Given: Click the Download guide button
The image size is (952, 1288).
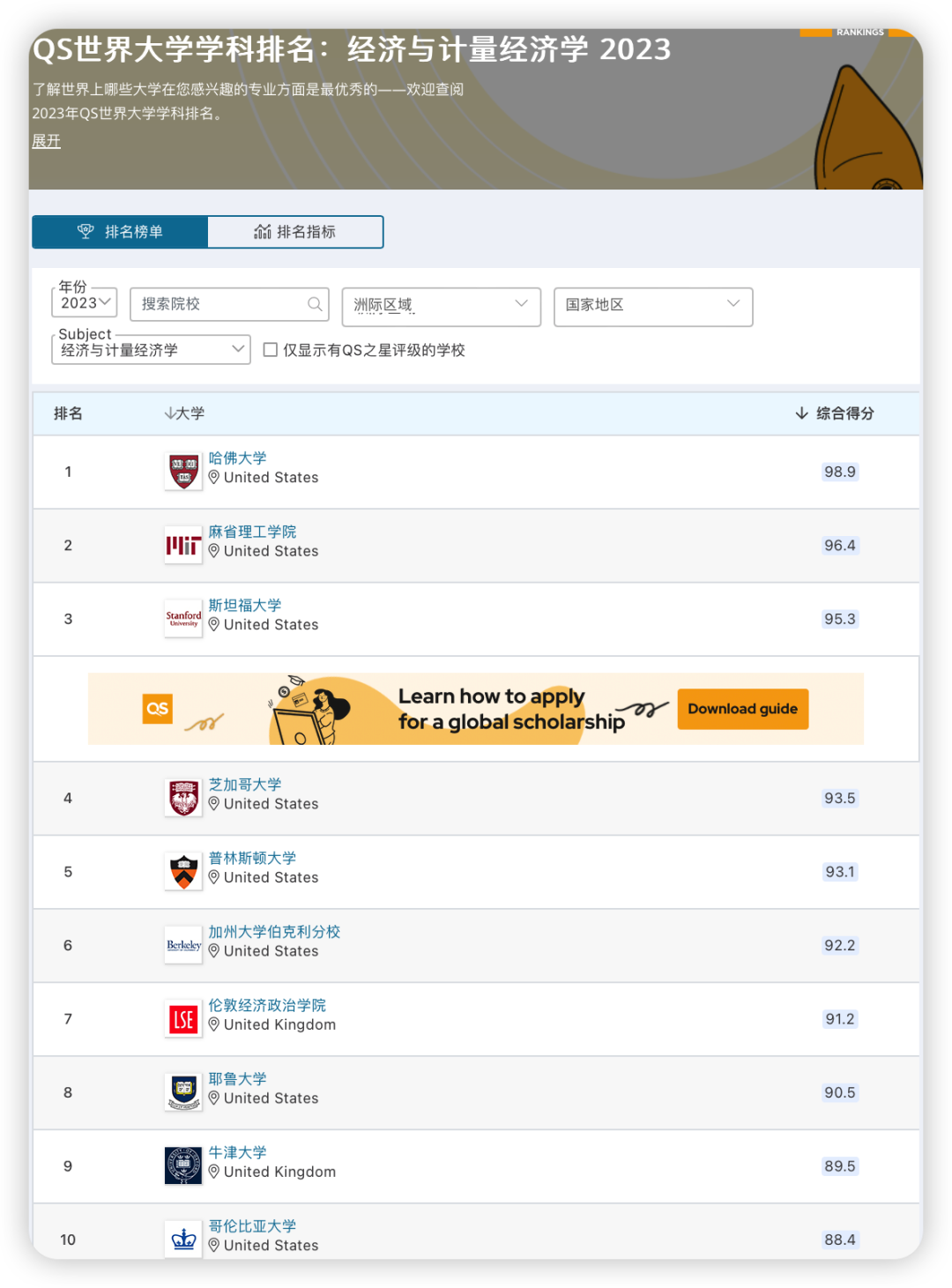Looking at the screenshot, I should pos(742,709).
